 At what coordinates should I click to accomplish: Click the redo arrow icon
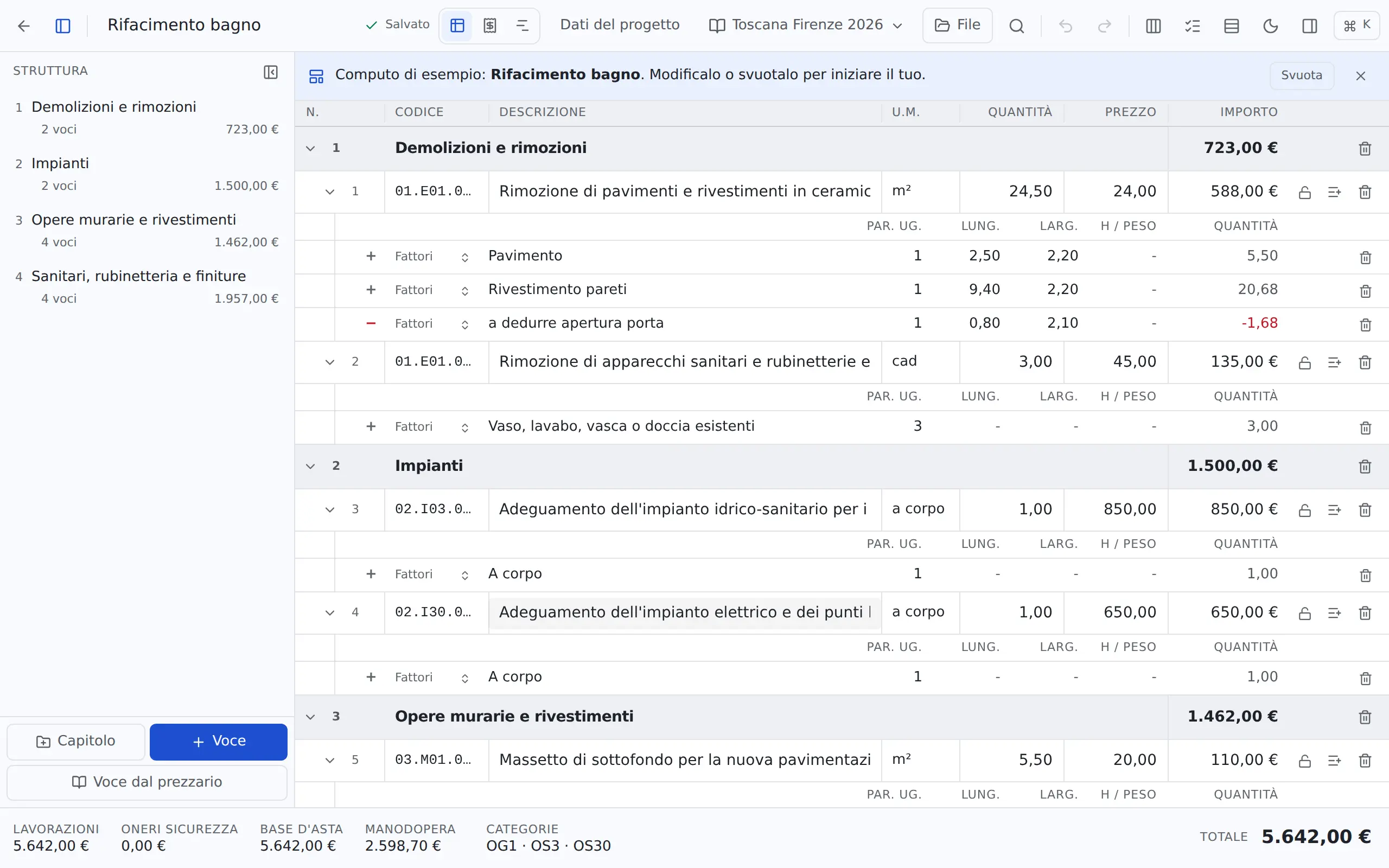coord(1104,26)
